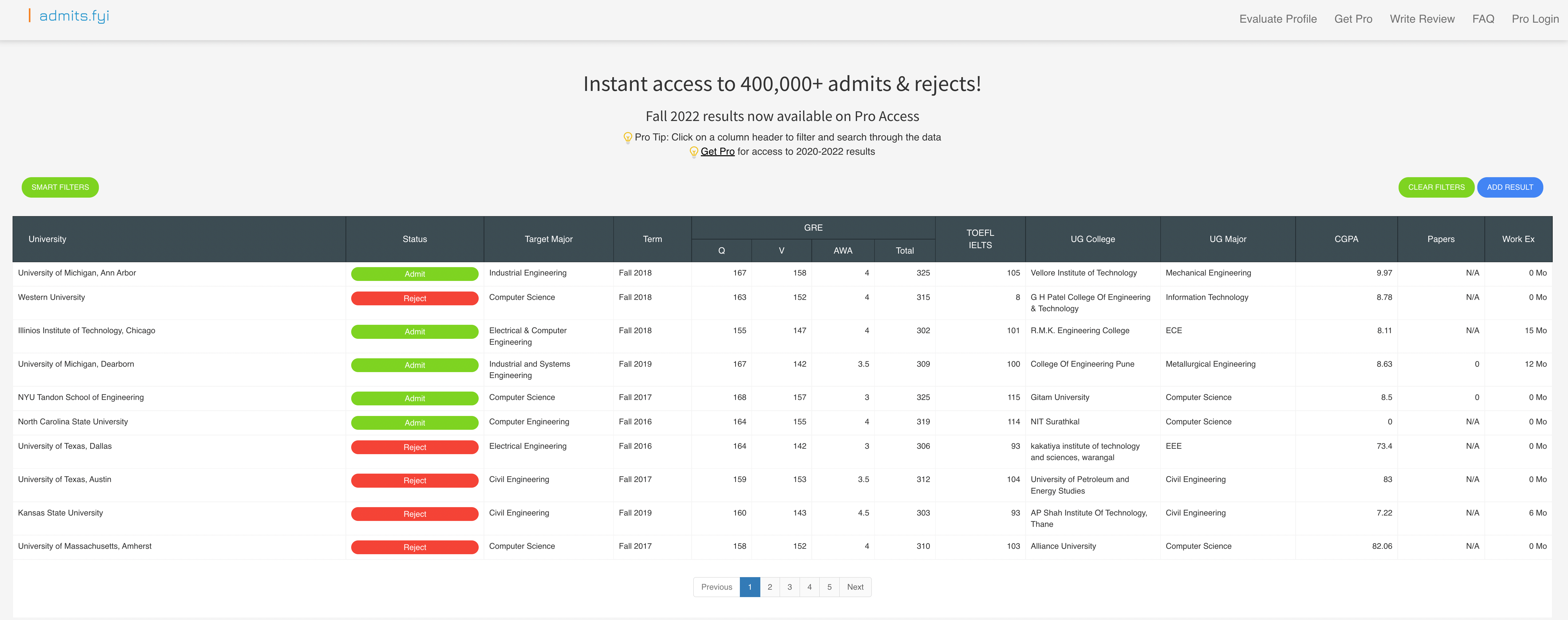Filter by the Term column header
The width and height of the screenshot is (1568, 620).
coord(653,239)
